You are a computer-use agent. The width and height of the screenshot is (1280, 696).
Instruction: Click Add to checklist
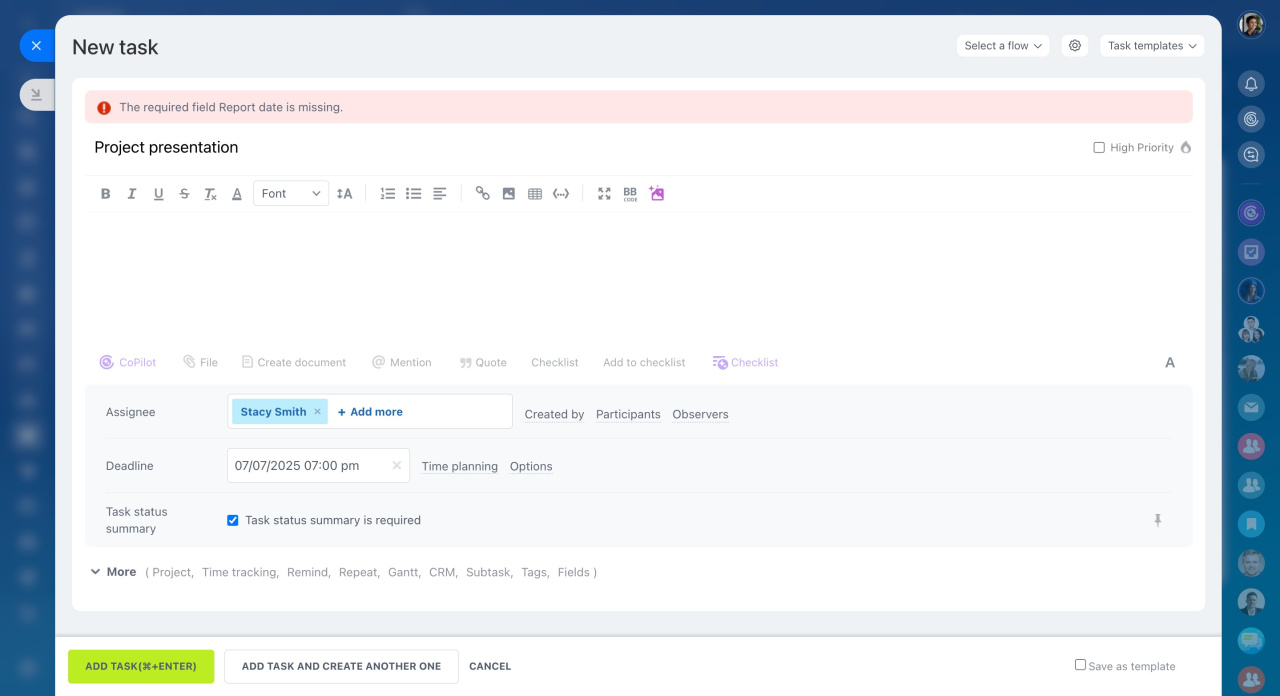pos(644,362)
